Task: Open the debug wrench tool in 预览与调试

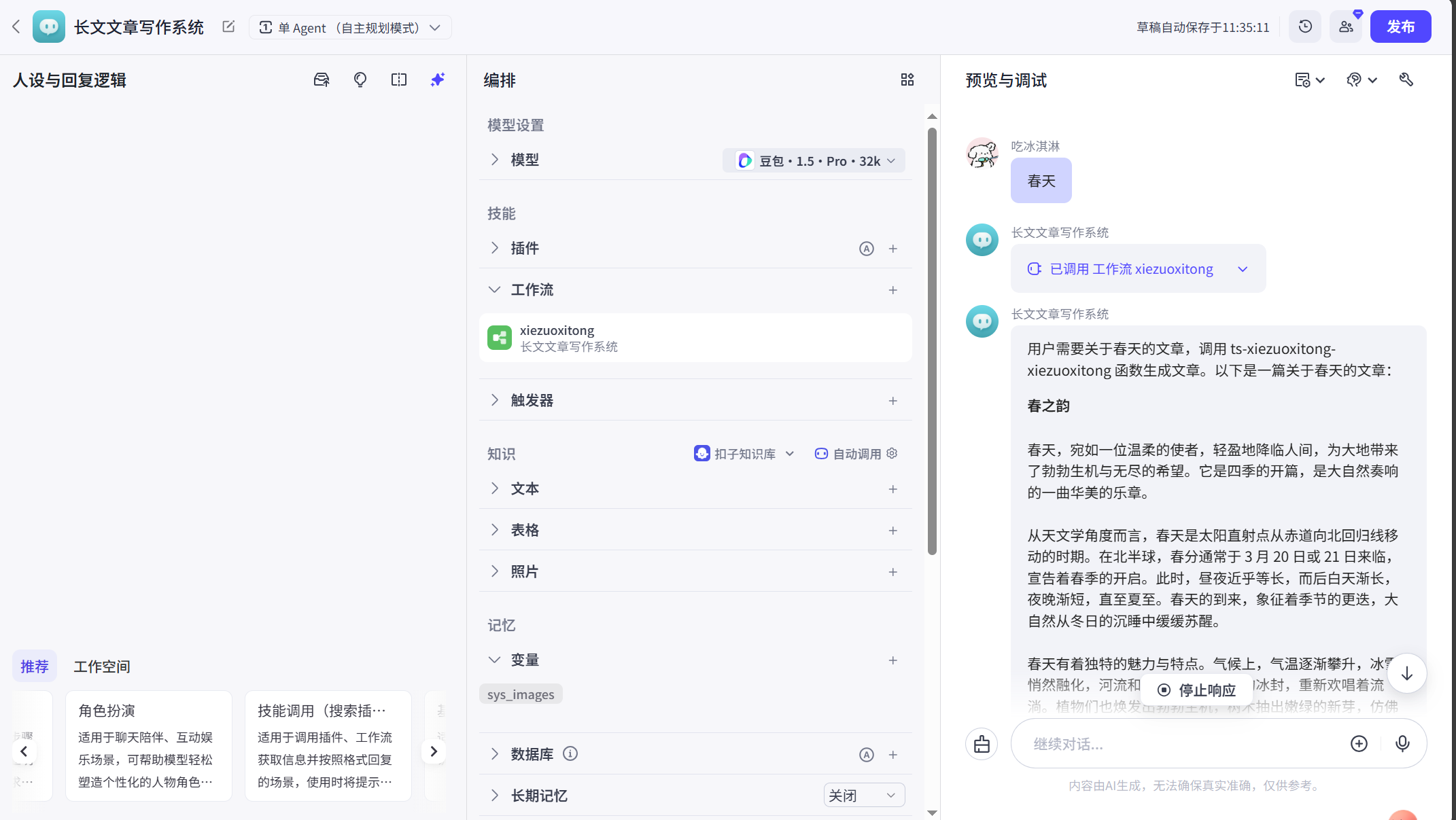Action: tap(1406, 79)
